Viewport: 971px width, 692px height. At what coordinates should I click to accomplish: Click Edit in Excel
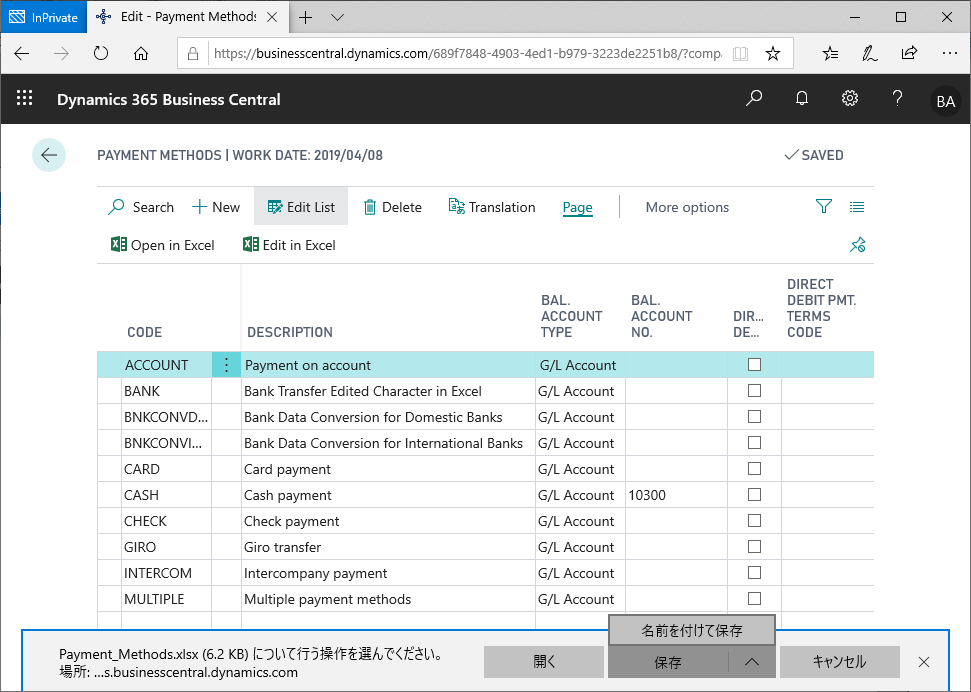(x=289, y=245)
